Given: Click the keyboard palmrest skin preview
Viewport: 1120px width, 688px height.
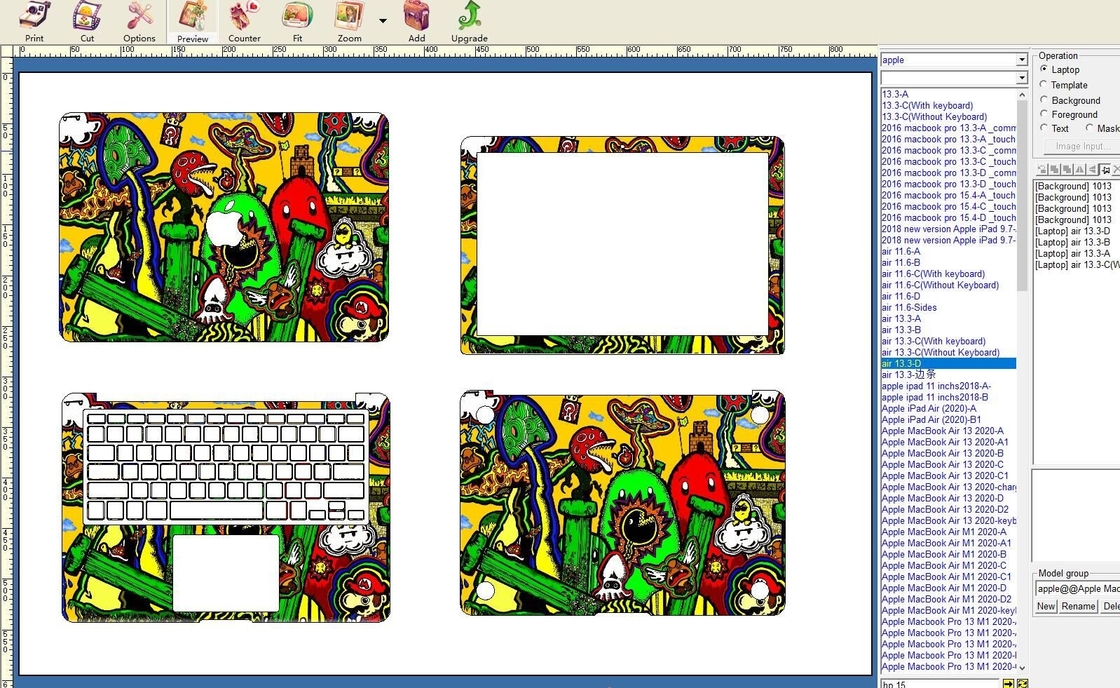Looking at the screenshot, I should point(226,507).
